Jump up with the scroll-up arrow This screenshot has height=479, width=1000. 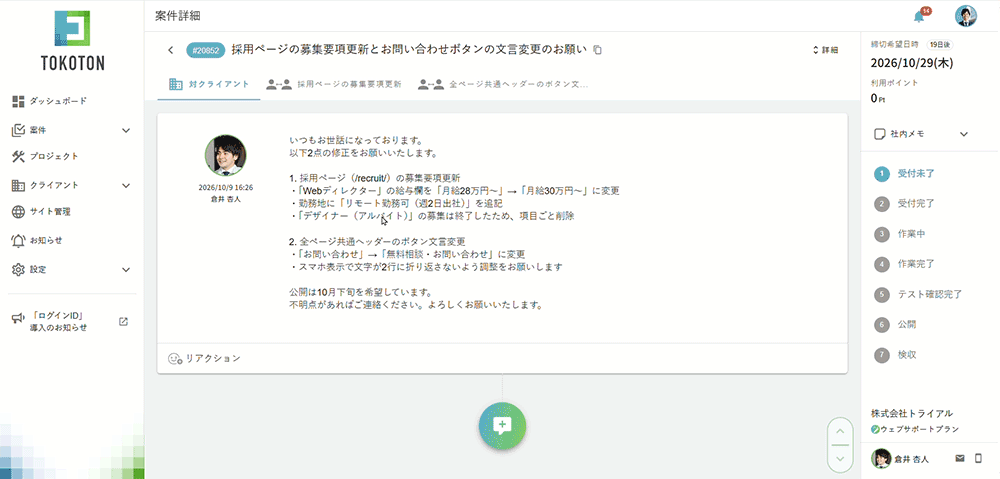click(840, 431)
